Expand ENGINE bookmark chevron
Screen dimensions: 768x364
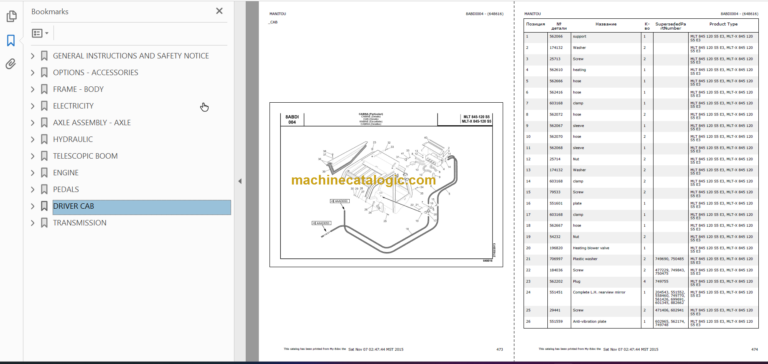click(x=33, y=172)
